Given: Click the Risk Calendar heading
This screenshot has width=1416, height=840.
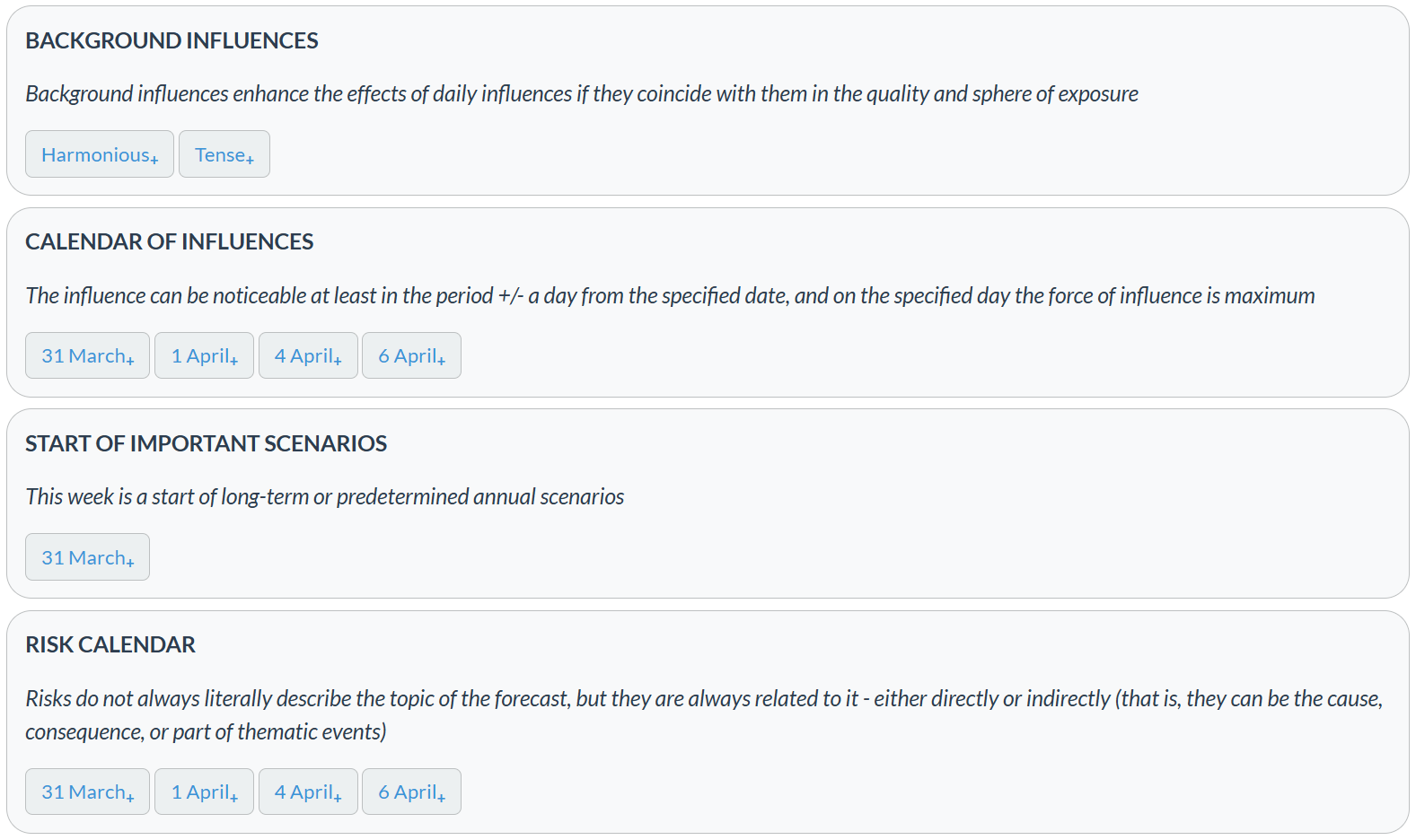Looking at the screenshot, I should [110, 644].
